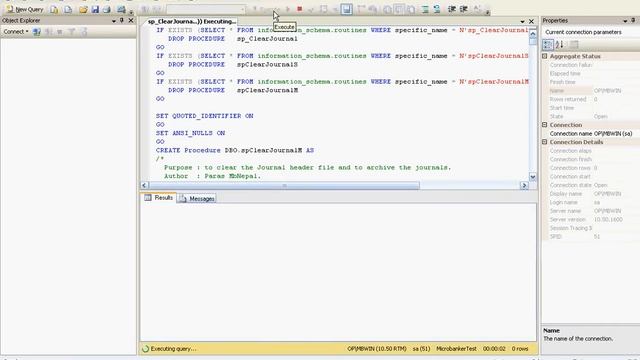Screen dimensions: 640x360
Task: Open the Properties window position dropdown
Action: point(625,20)
